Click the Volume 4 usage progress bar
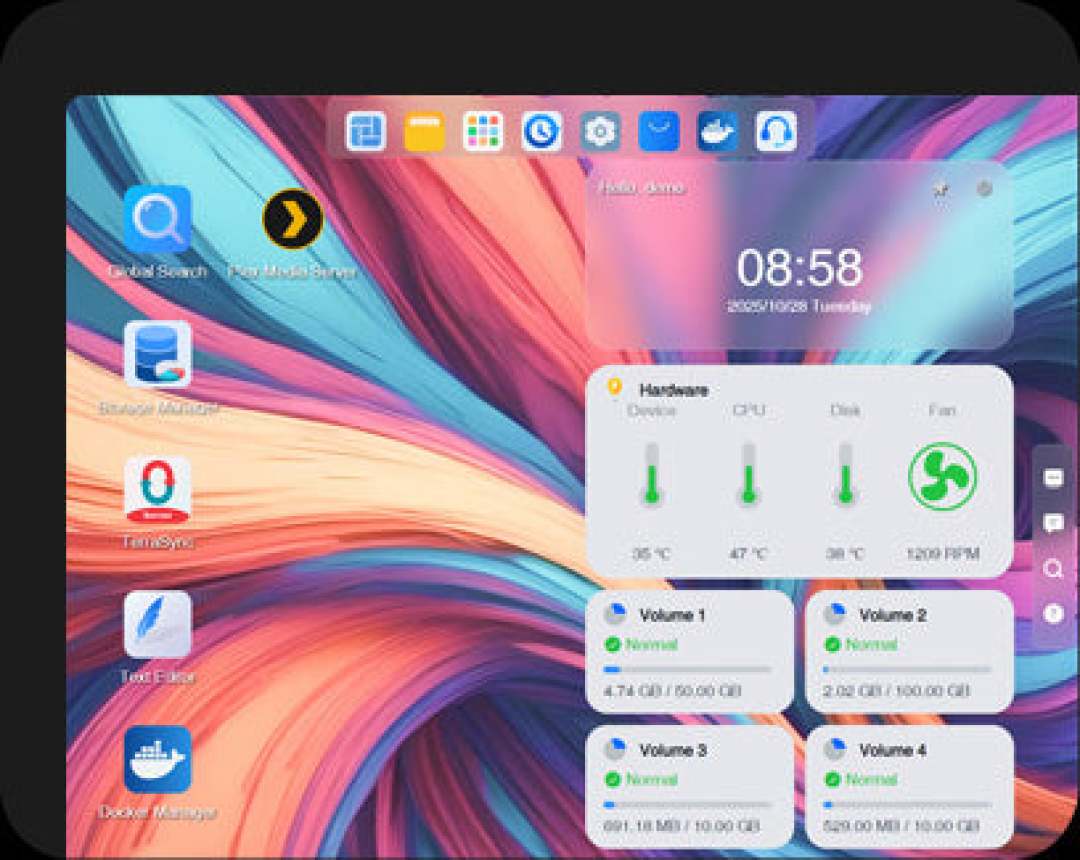This screenshot has height=860, width=1080. pos(907,804)
